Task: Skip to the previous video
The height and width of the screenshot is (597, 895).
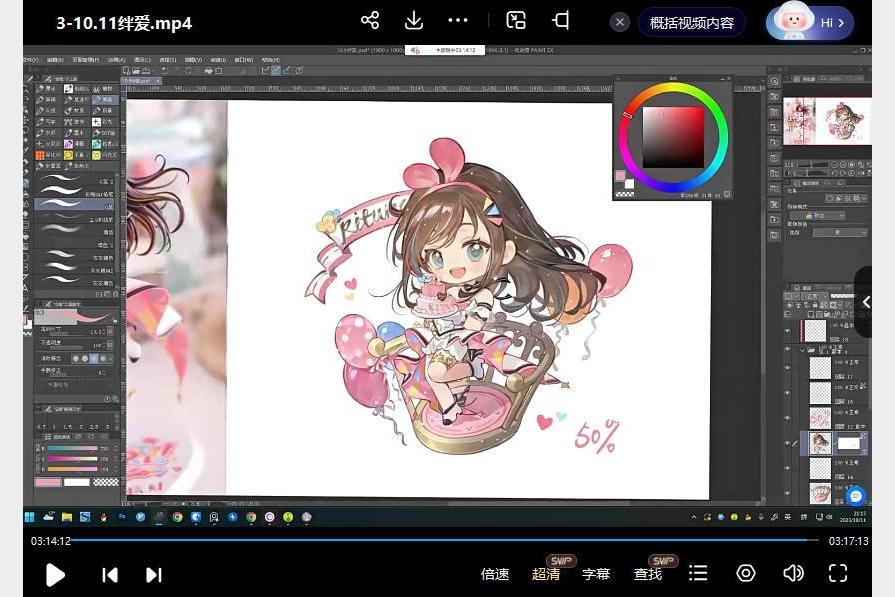Action: (x=110, y=575)
